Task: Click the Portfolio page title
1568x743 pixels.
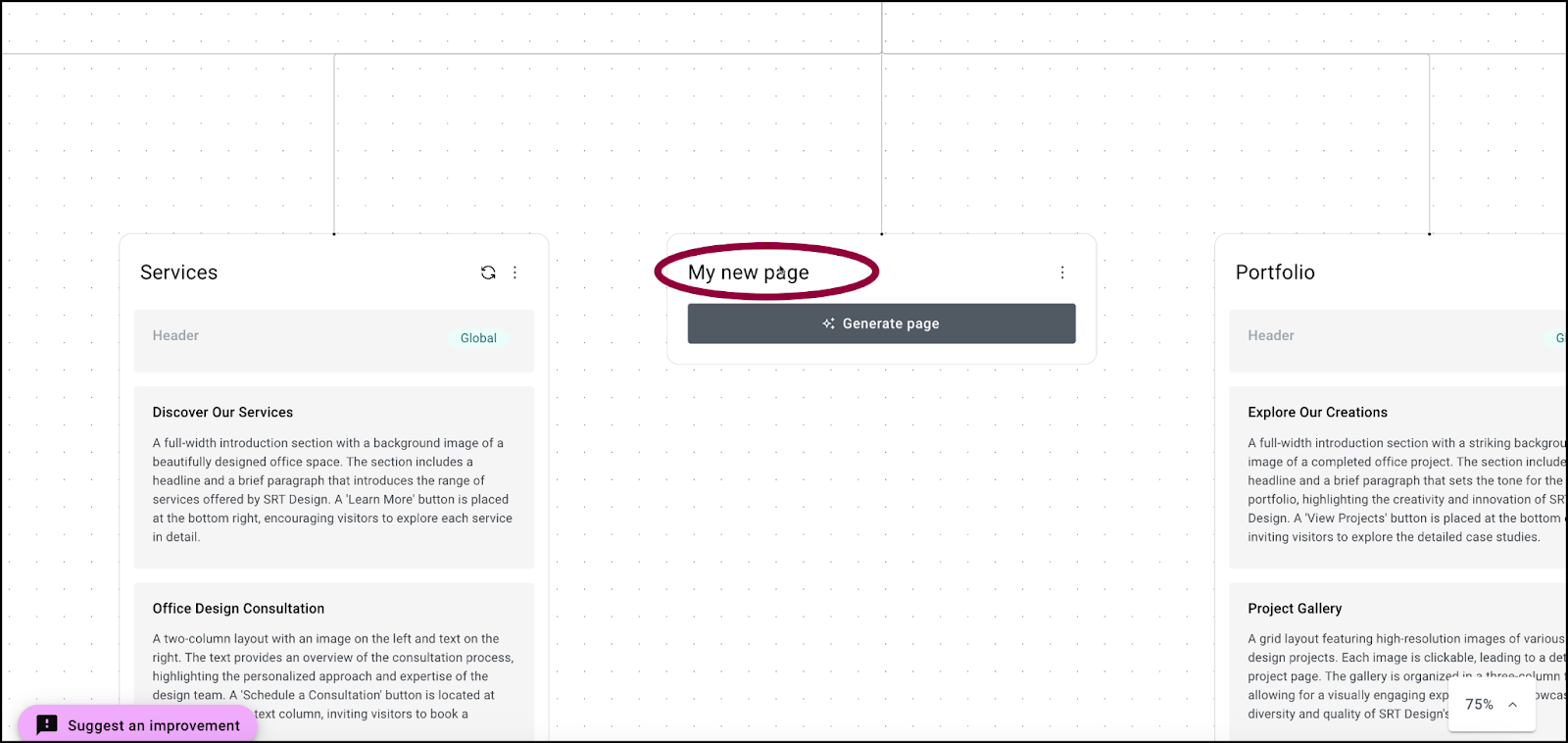Action: coord(1275,272)
